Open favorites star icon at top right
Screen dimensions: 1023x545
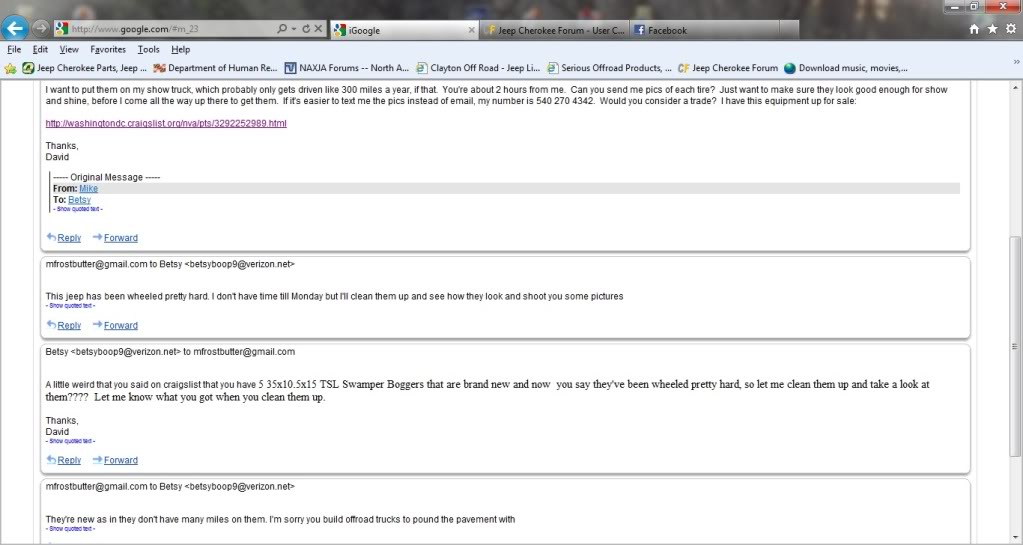point(992,29)
